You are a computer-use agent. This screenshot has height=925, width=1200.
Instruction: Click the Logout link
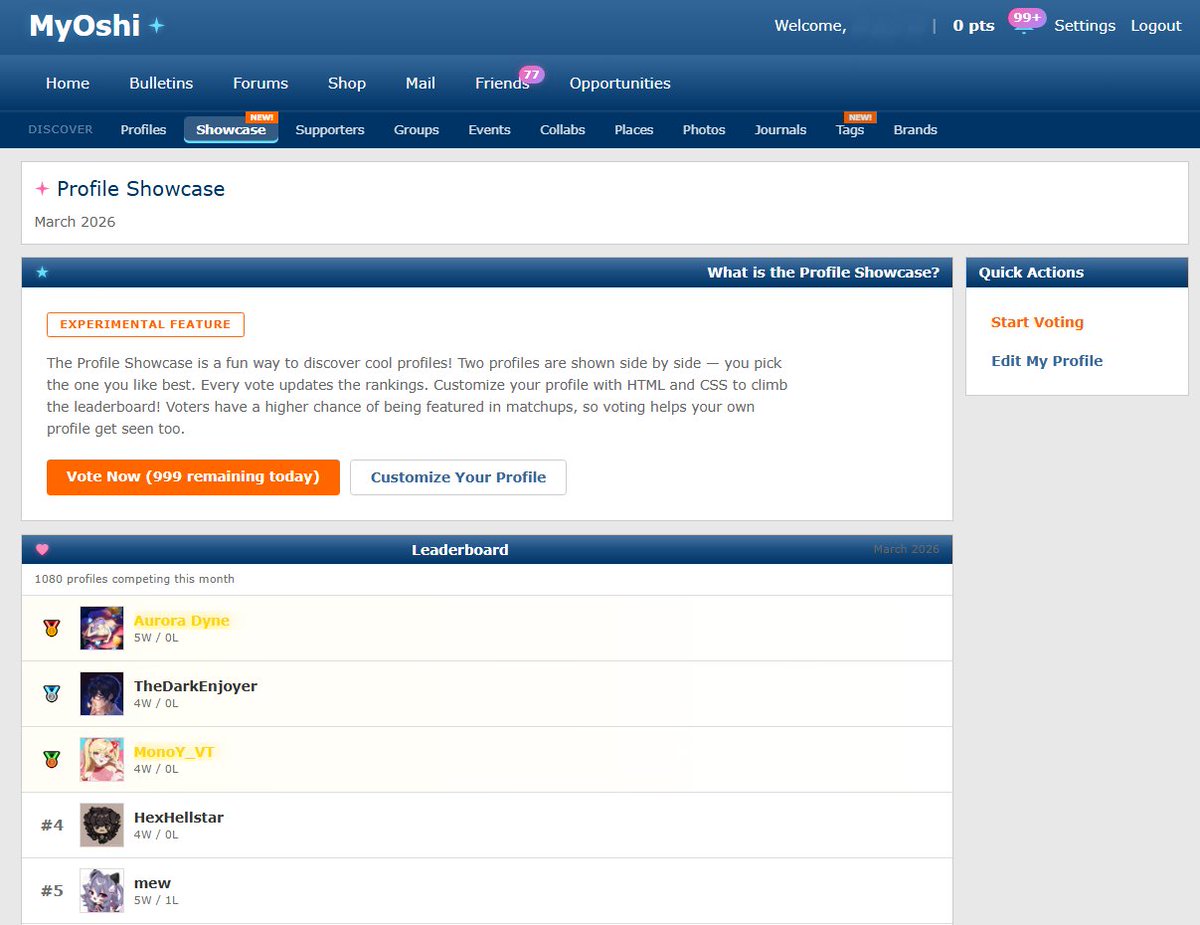coord(1156,26)
